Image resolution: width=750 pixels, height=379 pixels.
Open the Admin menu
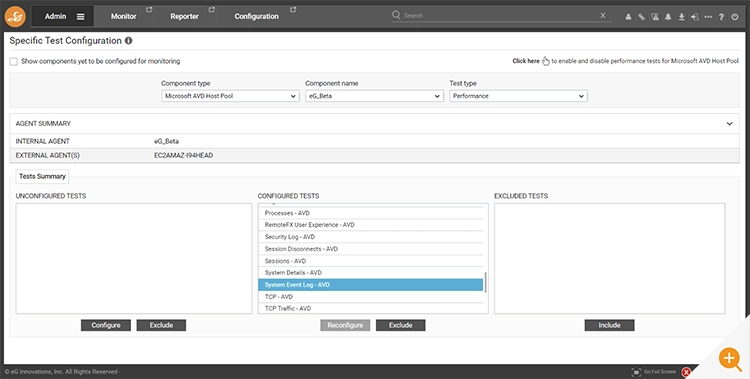(x=55, y=16)
